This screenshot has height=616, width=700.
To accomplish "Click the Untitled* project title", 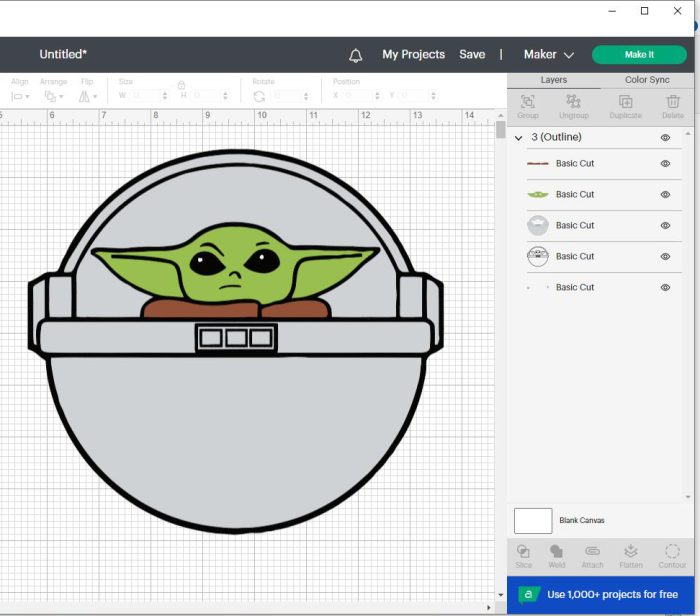I will coord(63,54).
